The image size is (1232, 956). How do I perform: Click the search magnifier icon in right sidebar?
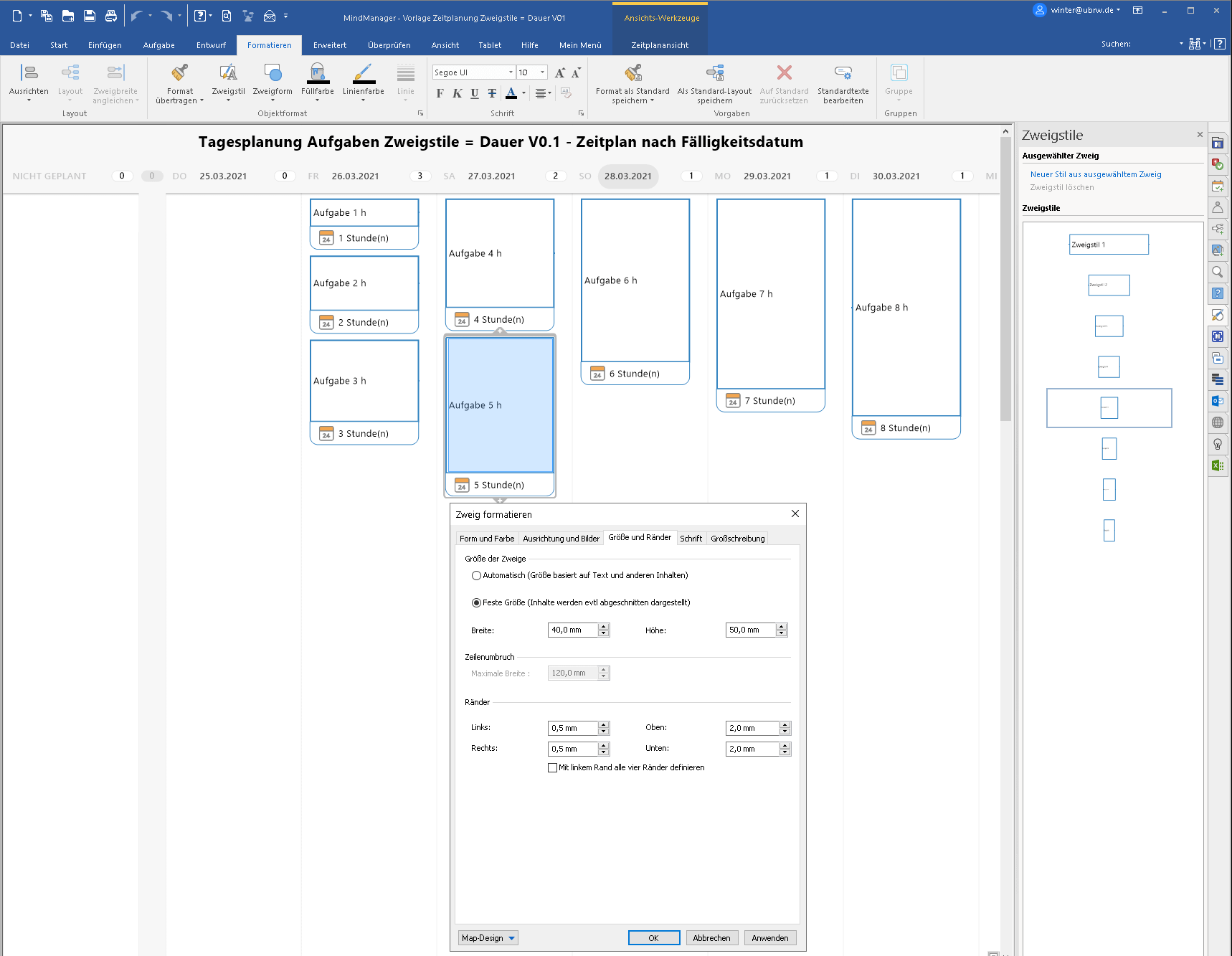coord(1218,272)
